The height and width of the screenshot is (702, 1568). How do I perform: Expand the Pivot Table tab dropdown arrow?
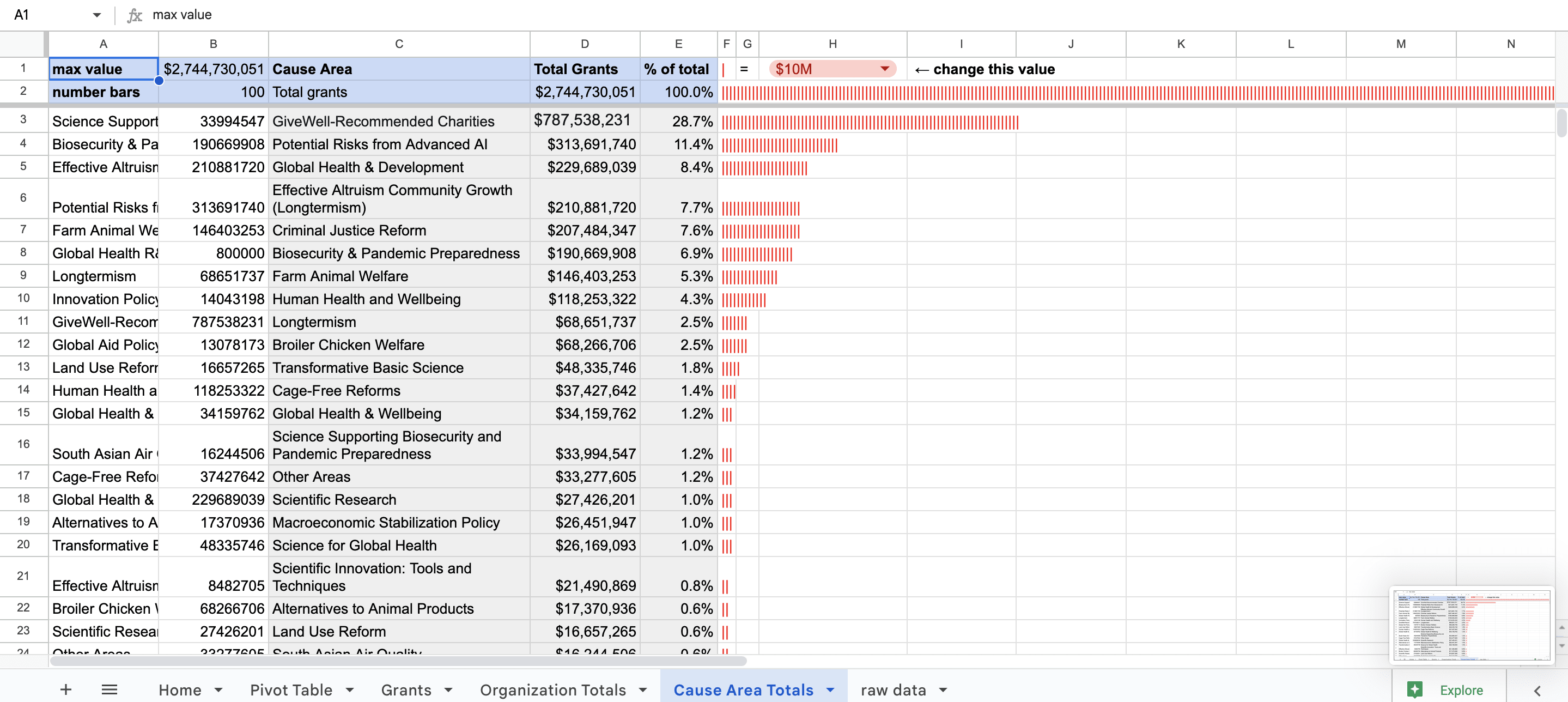[x=350, y=690]
